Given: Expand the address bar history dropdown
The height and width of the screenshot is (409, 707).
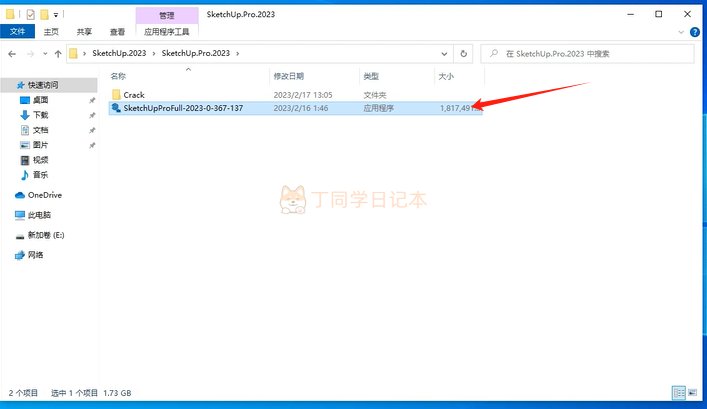Looking at the screenshot, I should (444, 54).
